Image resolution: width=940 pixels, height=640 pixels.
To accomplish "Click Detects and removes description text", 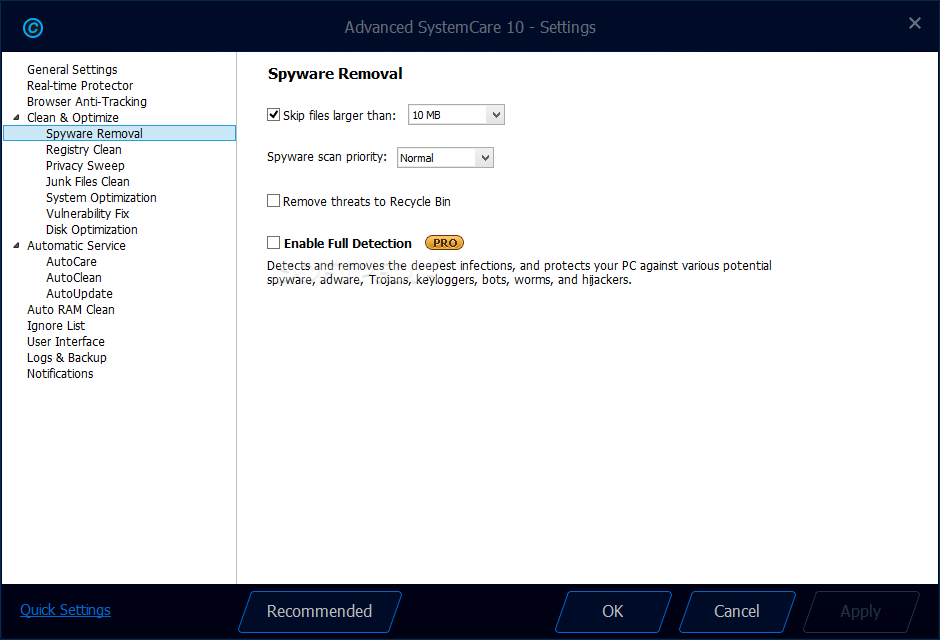I will pyautogui.click(x=519, y=273).
